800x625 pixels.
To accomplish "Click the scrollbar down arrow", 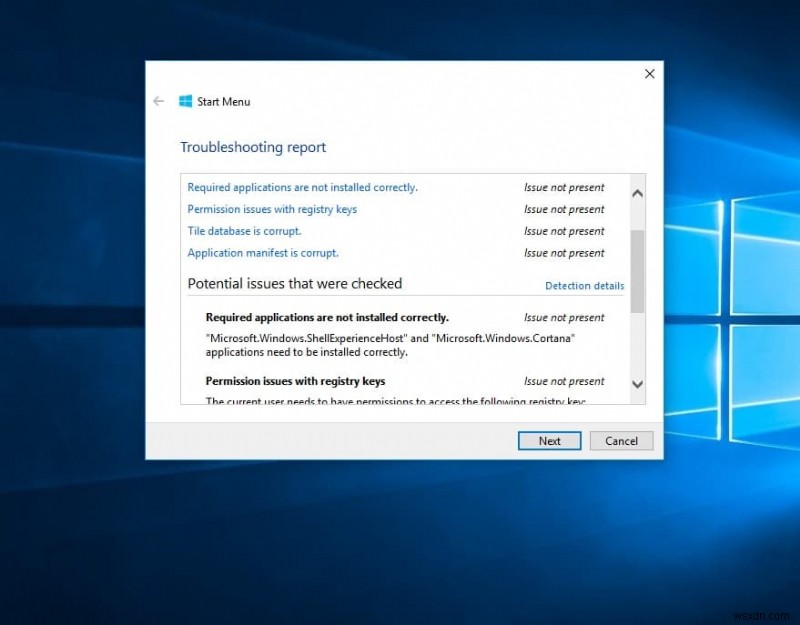I will click(x=638, y=384).
